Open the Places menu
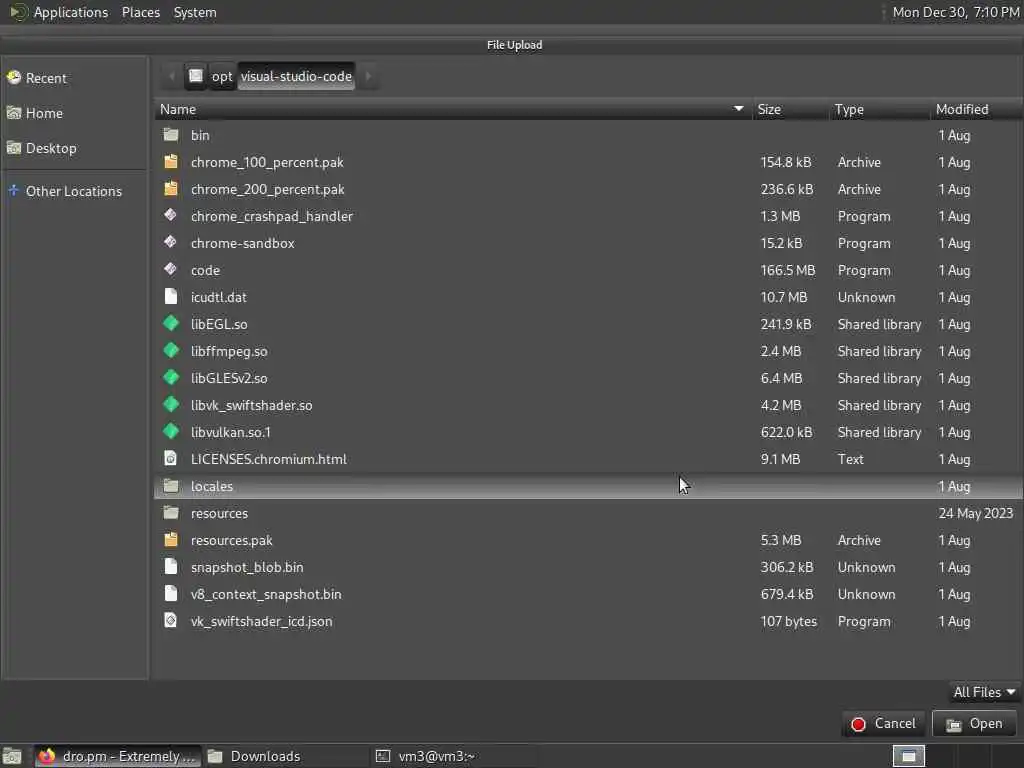This screenshot has height=768, width=1024. tap(141, 12)
